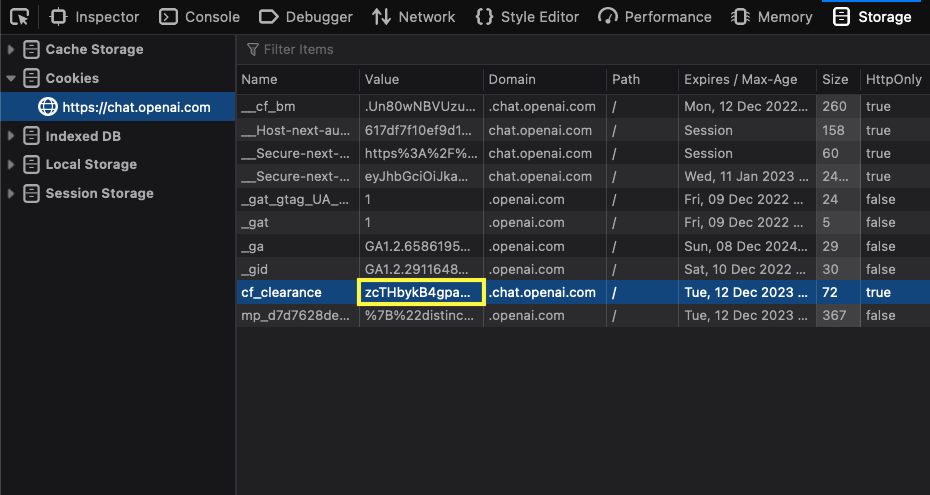This screenshot has width=930, height=495.
Task: Focus the Filter Items input field
Action: point(583,50)
